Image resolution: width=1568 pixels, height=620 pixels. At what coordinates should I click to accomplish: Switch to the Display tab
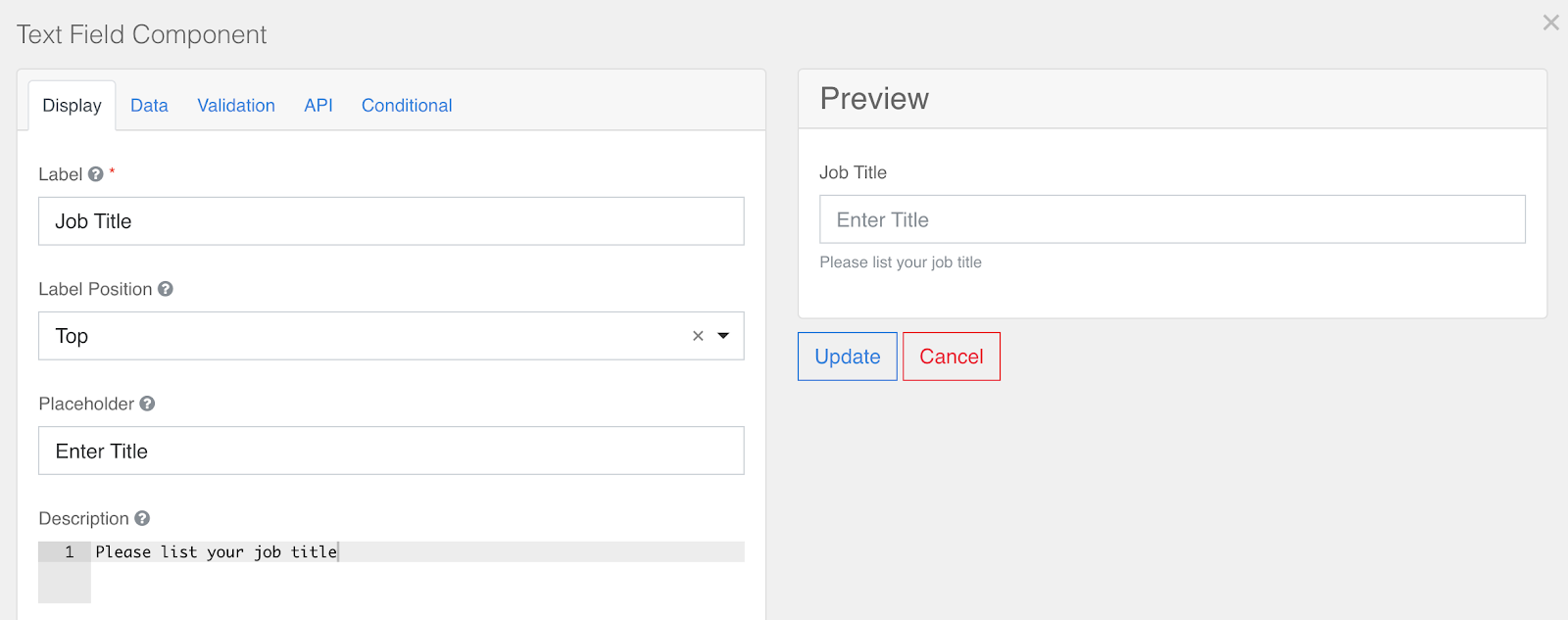[72, 106]
